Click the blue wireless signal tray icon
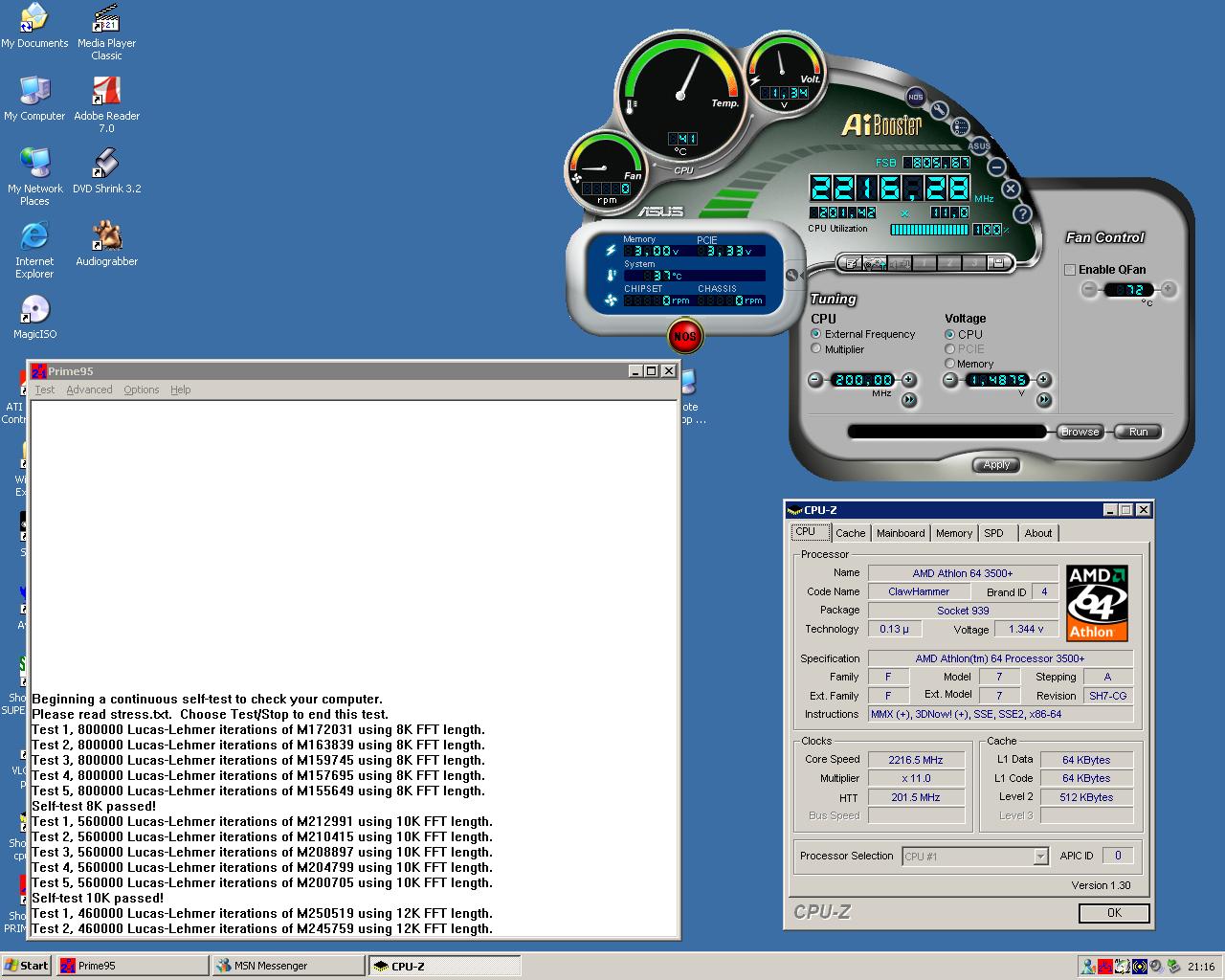This screenshot has height=980, width=1225. pos(1140,967)
